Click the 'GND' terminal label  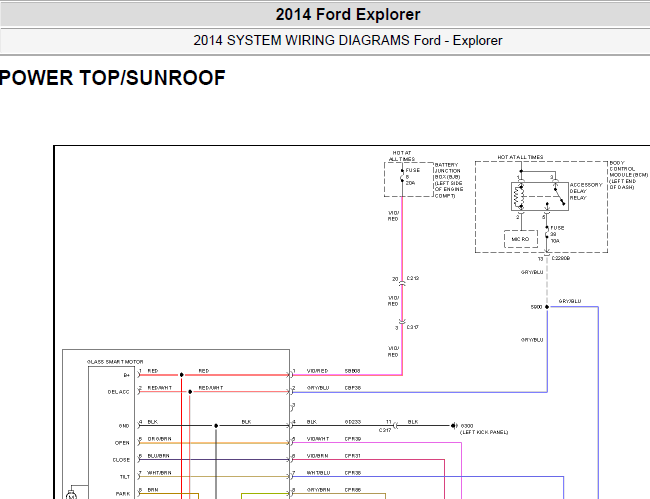[x=124, y=426]
